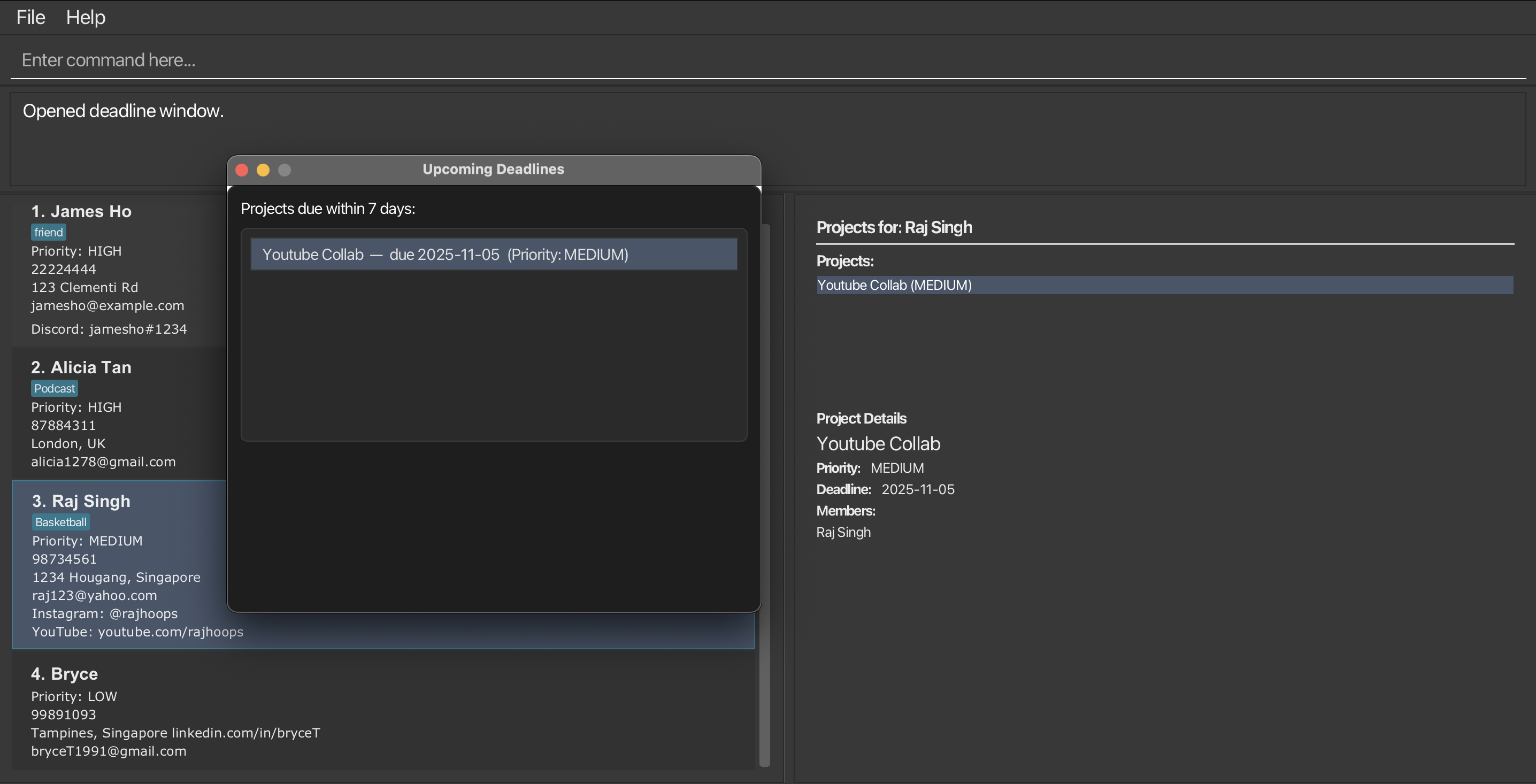
Task: Click the Upcoming Deadlines title bar
Action: (494, 170)
